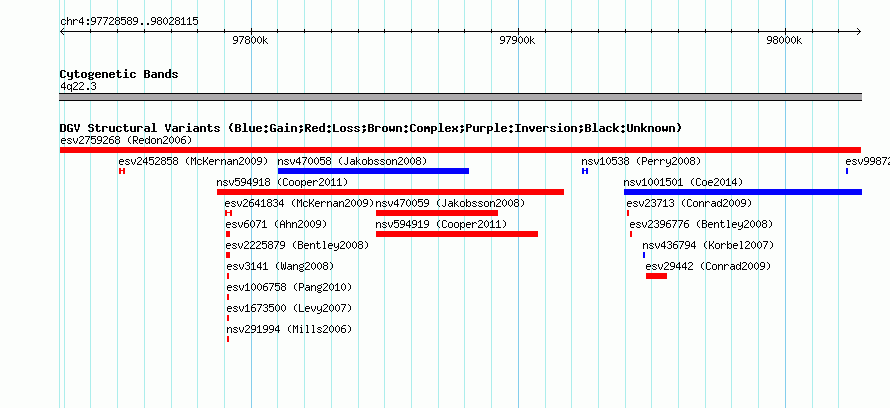The image size is (890, 408).
Task: Open the esv1673500 (Levy2007) label
Action: pyautogui.click(x=289, y=308)
